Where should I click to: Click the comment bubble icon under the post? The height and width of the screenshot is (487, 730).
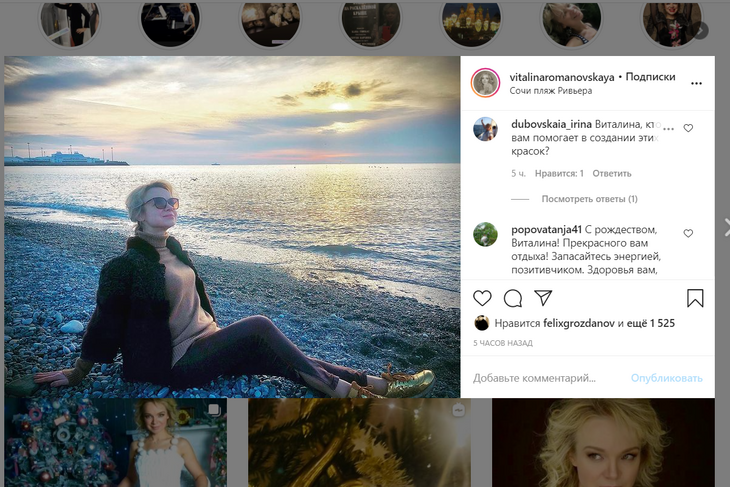[513, 298]
